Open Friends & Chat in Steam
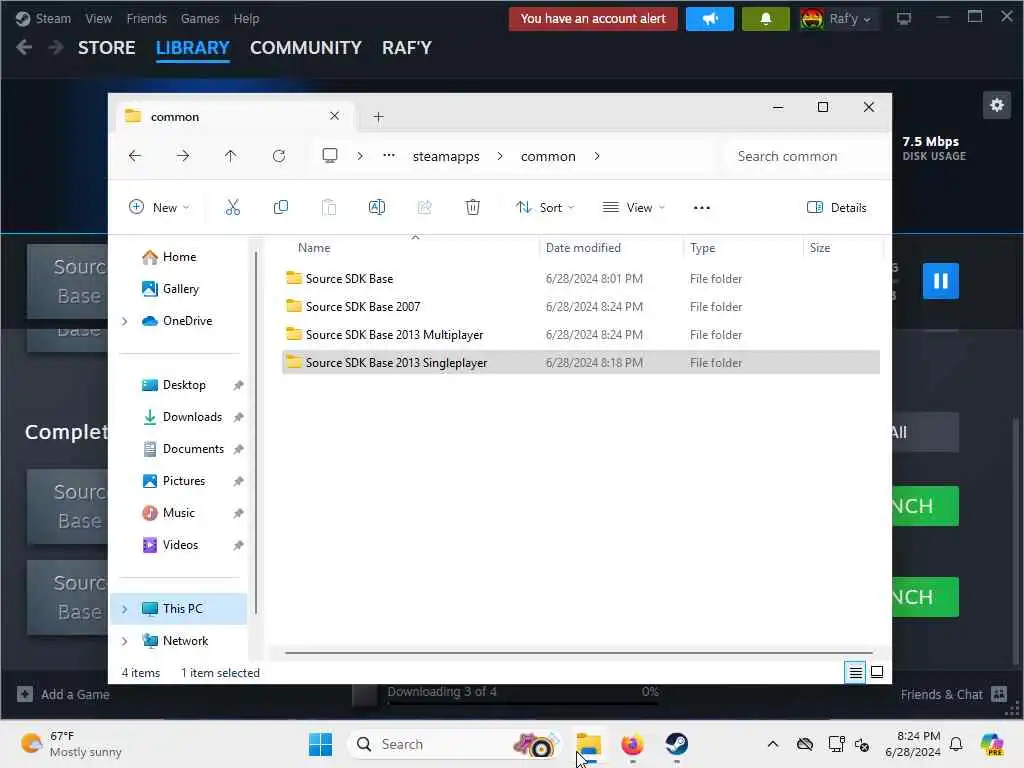Image resolution: width=1024 pixels, height=768 pixels. tap(953, 694)
